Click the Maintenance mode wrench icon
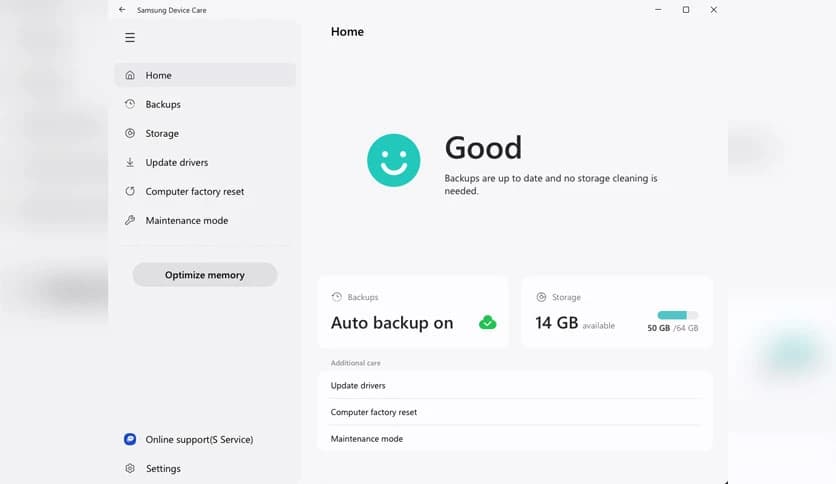The height and width of the screenshot is (484, 836). click(x=130, y=220)
